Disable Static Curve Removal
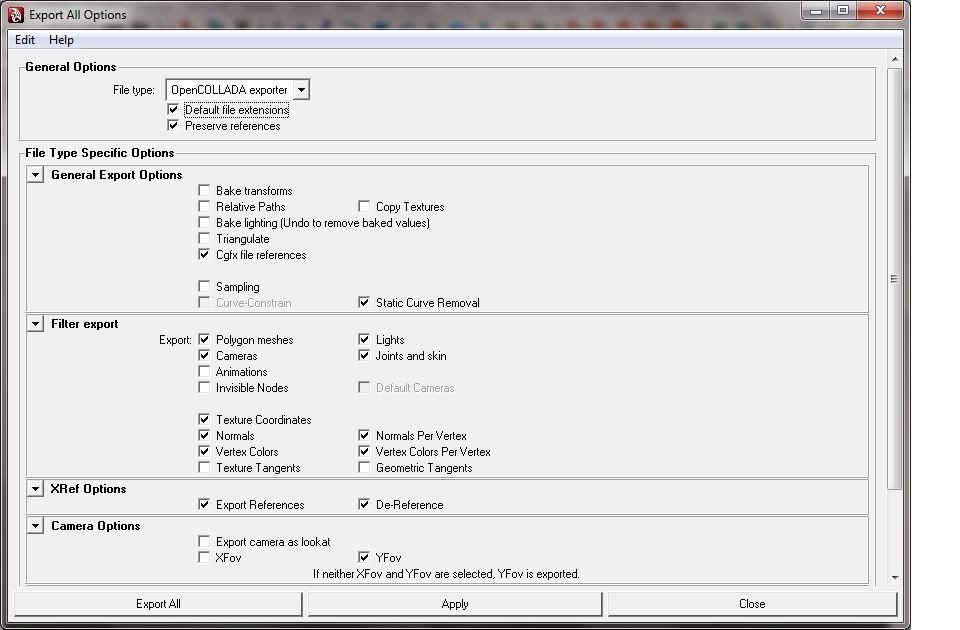 [365, 302]
